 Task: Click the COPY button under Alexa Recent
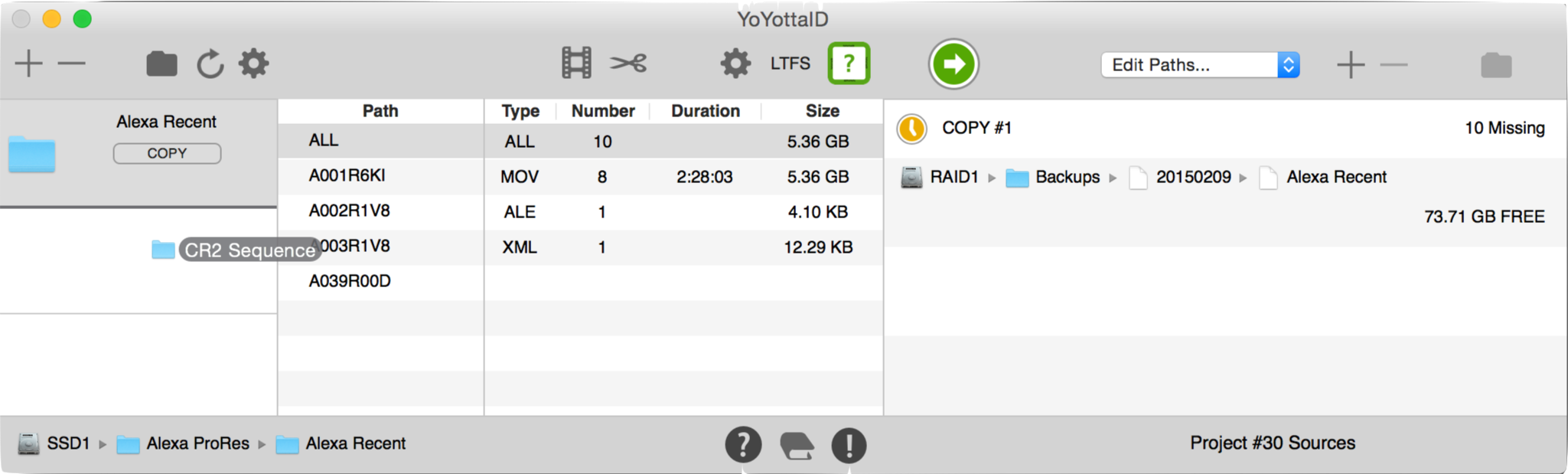click(x=167, y=153)
